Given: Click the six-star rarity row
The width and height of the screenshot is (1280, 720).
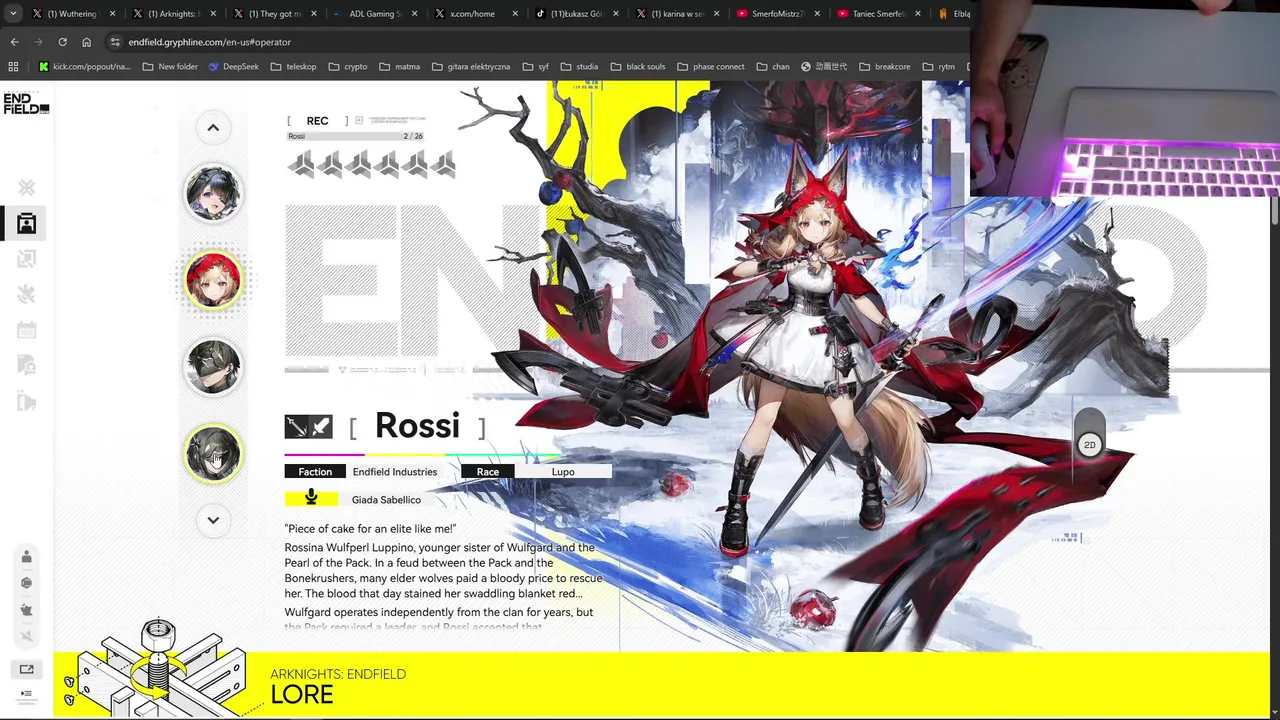Looking at the screenshot, I should 371,164.
